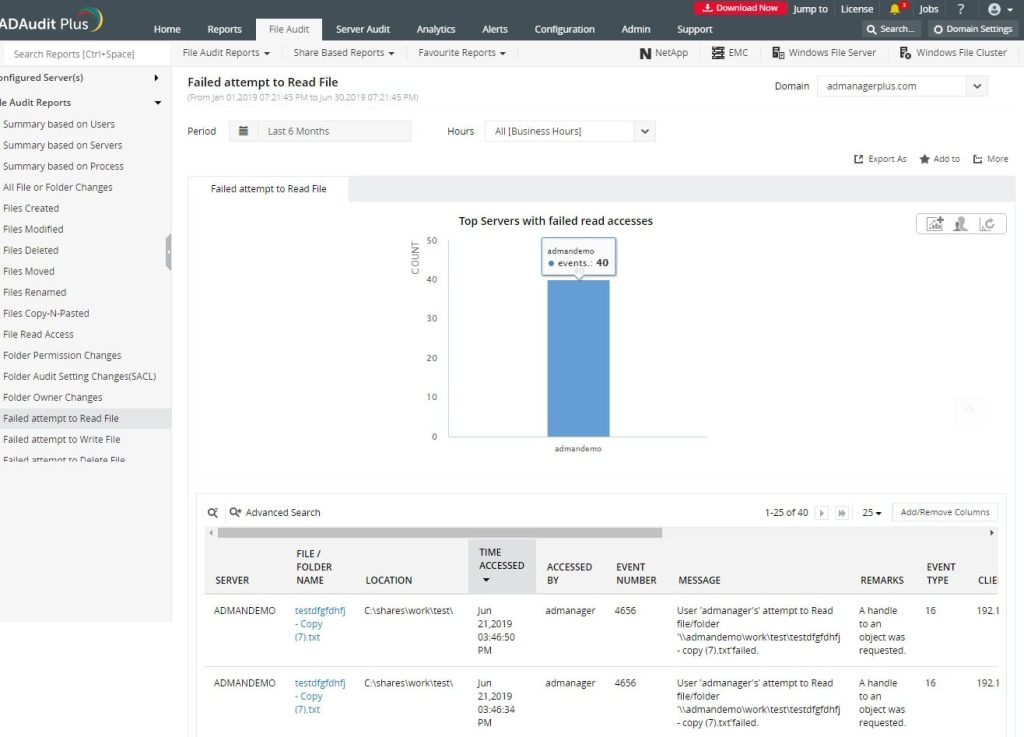The image size is (1024, 737).
Task: Change rows per page dropdown showing 25
Action: click(x=872, y=513)
